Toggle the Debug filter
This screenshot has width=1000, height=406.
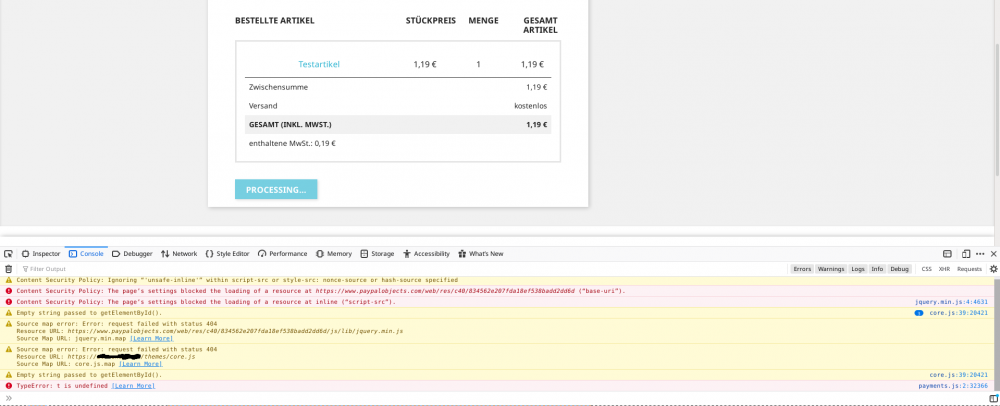coord(899,269)
